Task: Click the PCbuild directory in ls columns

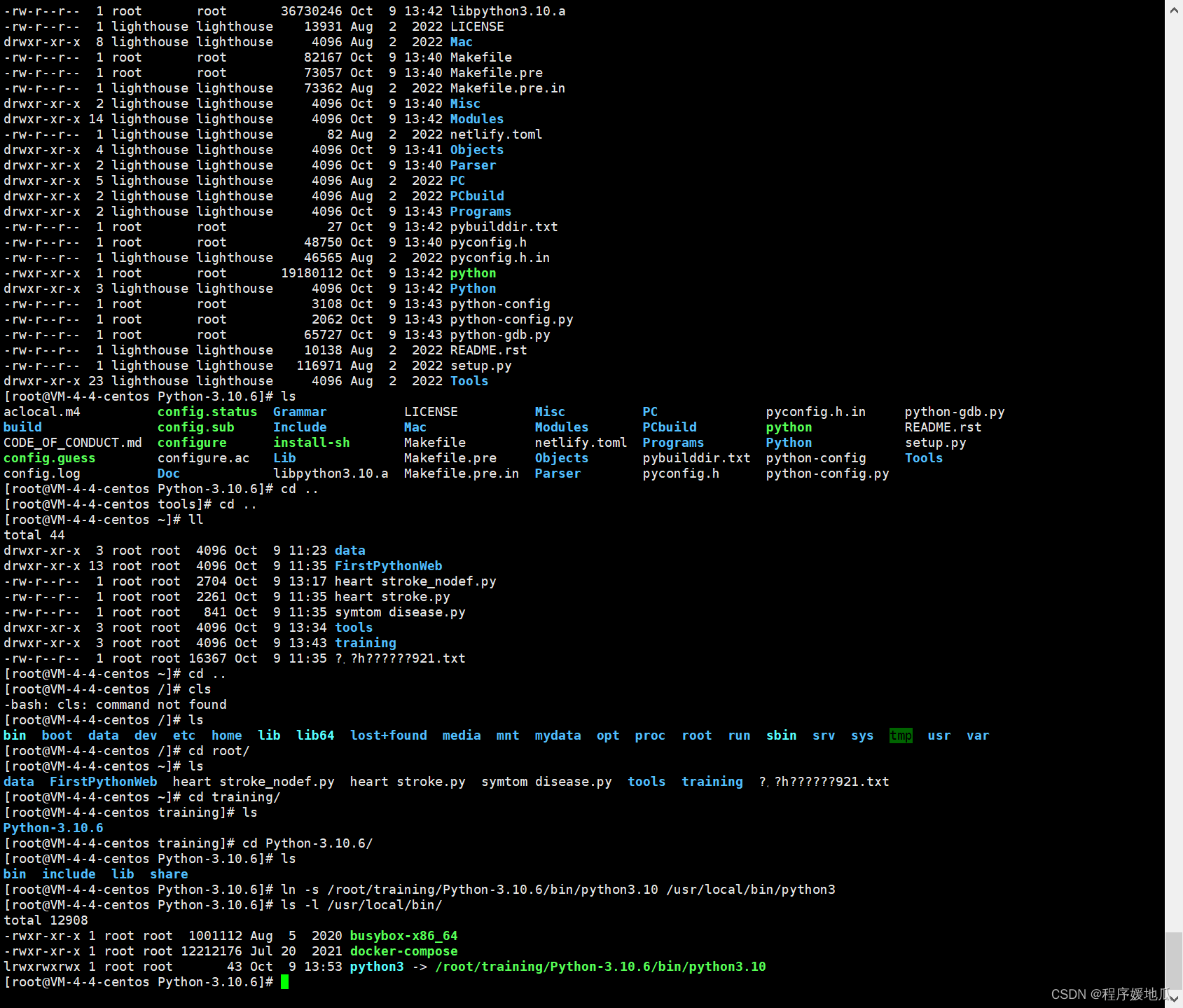Action: [x=670, y=427]
